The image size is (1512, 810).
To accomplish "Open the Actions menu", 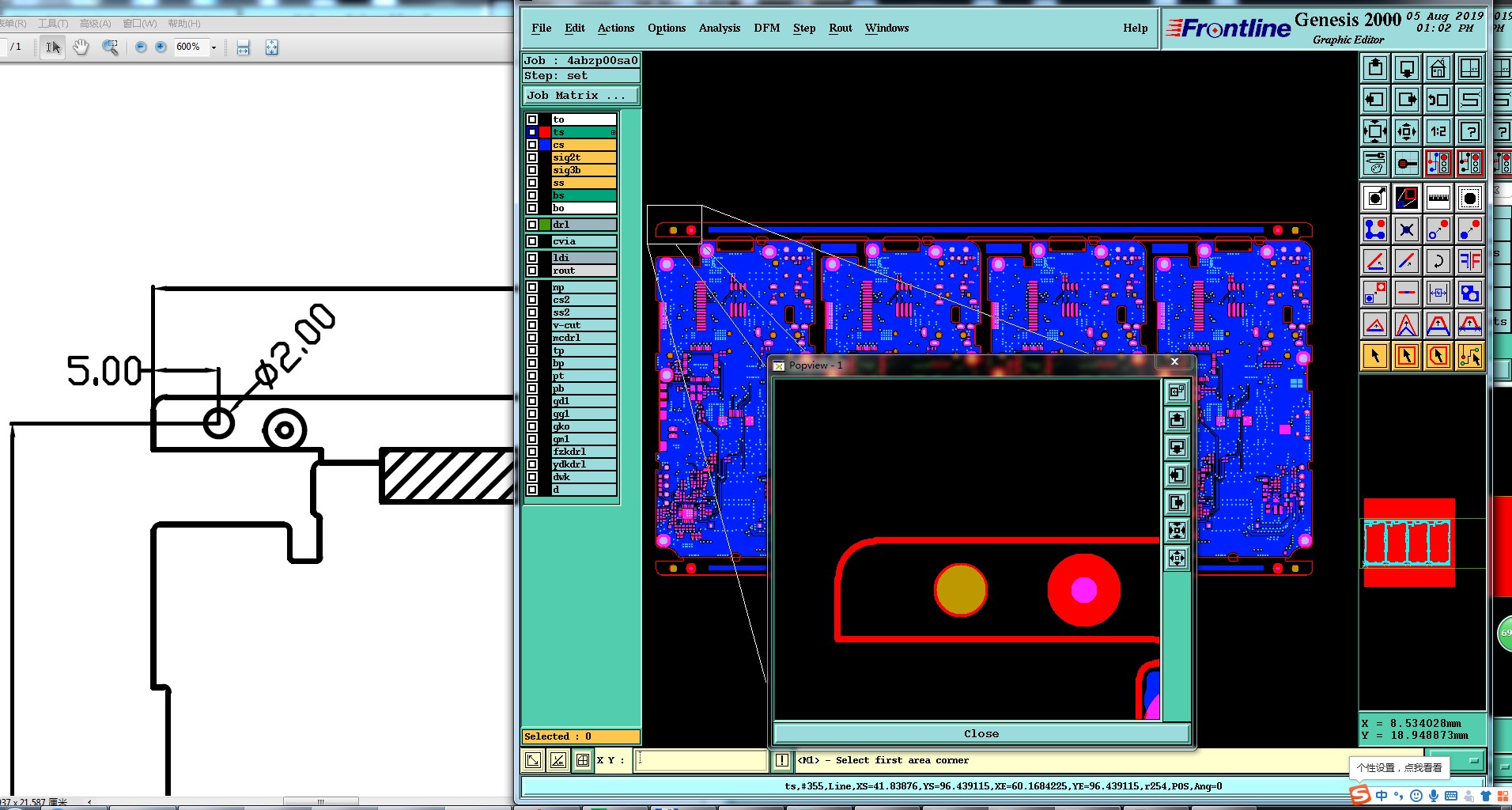I will click(616, 28).
